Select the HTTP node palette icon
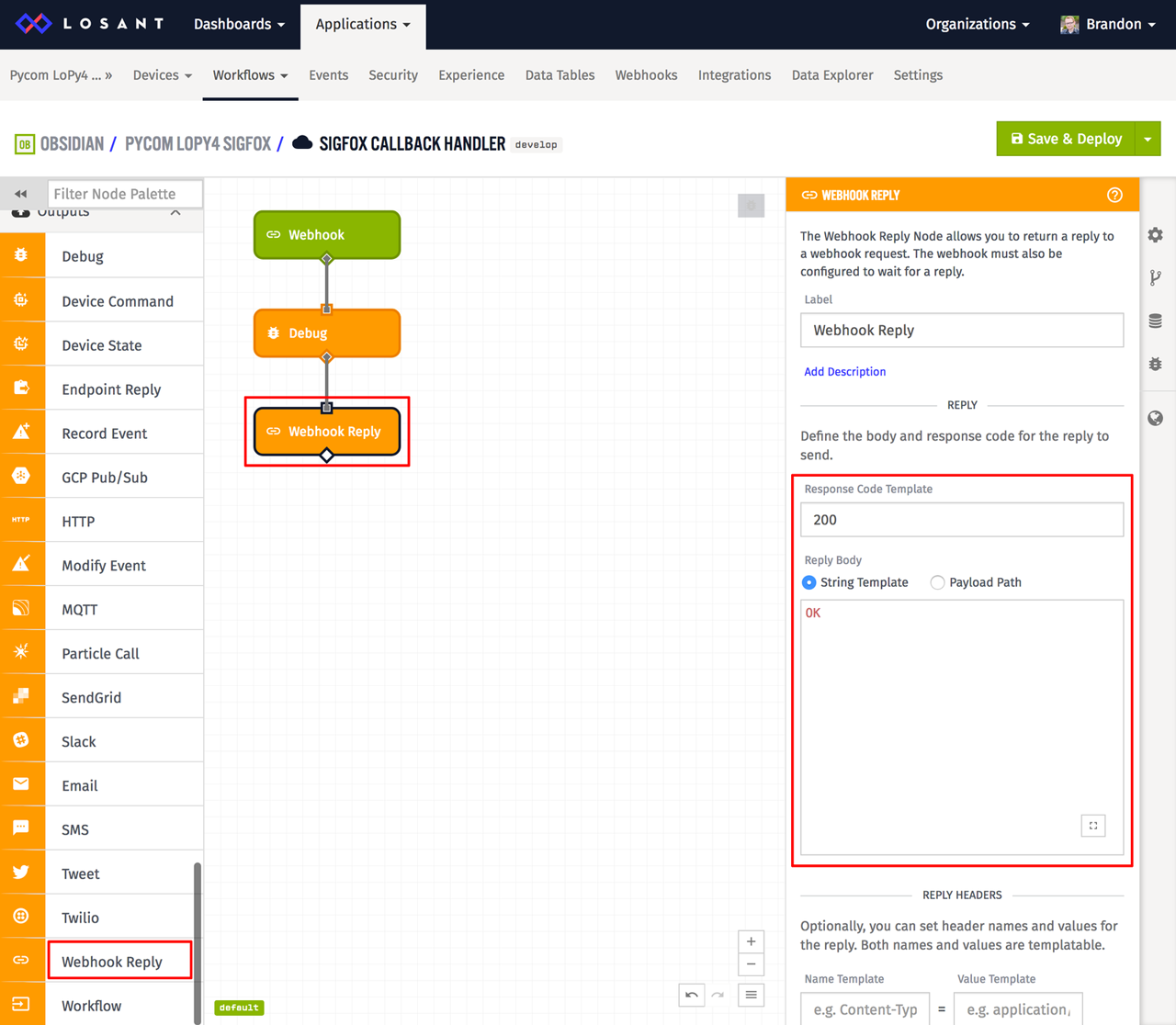The width and height of the screenshot is (1176, 1025). 21,520
